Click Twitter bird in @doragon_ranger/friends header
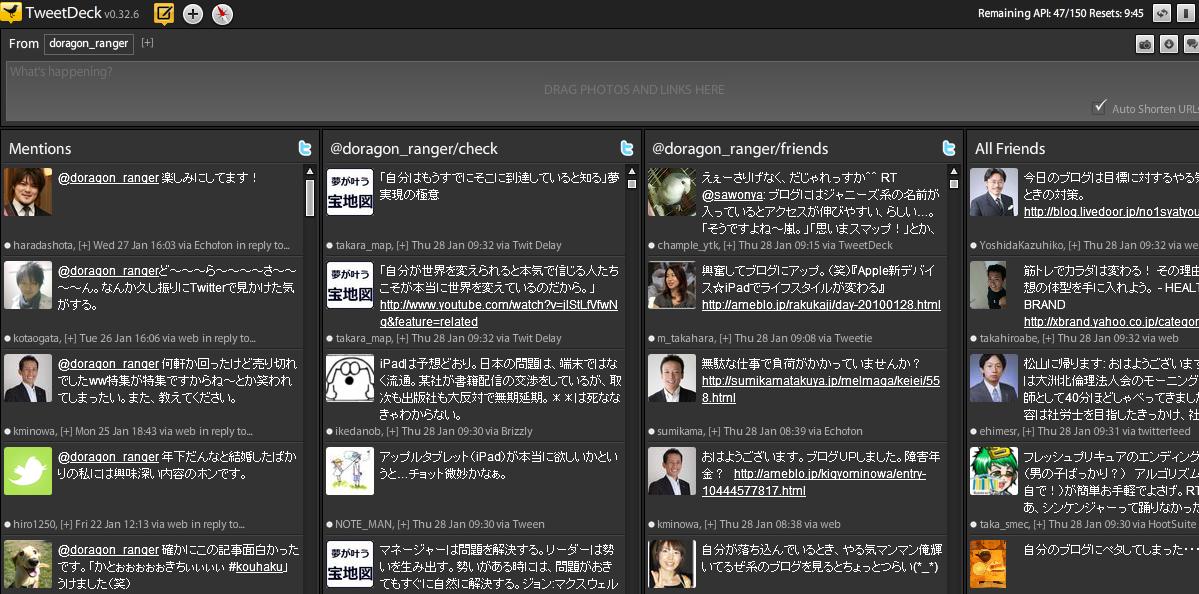This screenshot has width=1199, height=594. pyautogui.click(x=949, y=148)
